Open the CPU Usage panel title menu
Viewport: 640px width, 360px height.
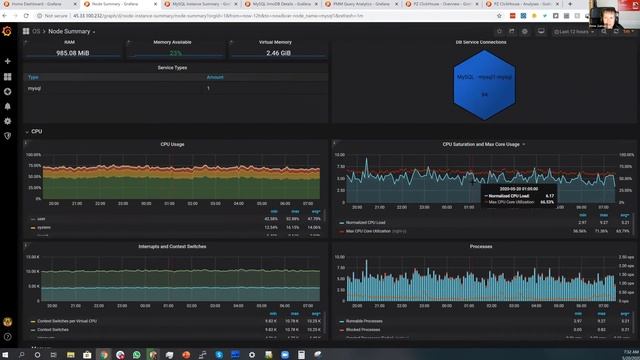click(172, 144)
